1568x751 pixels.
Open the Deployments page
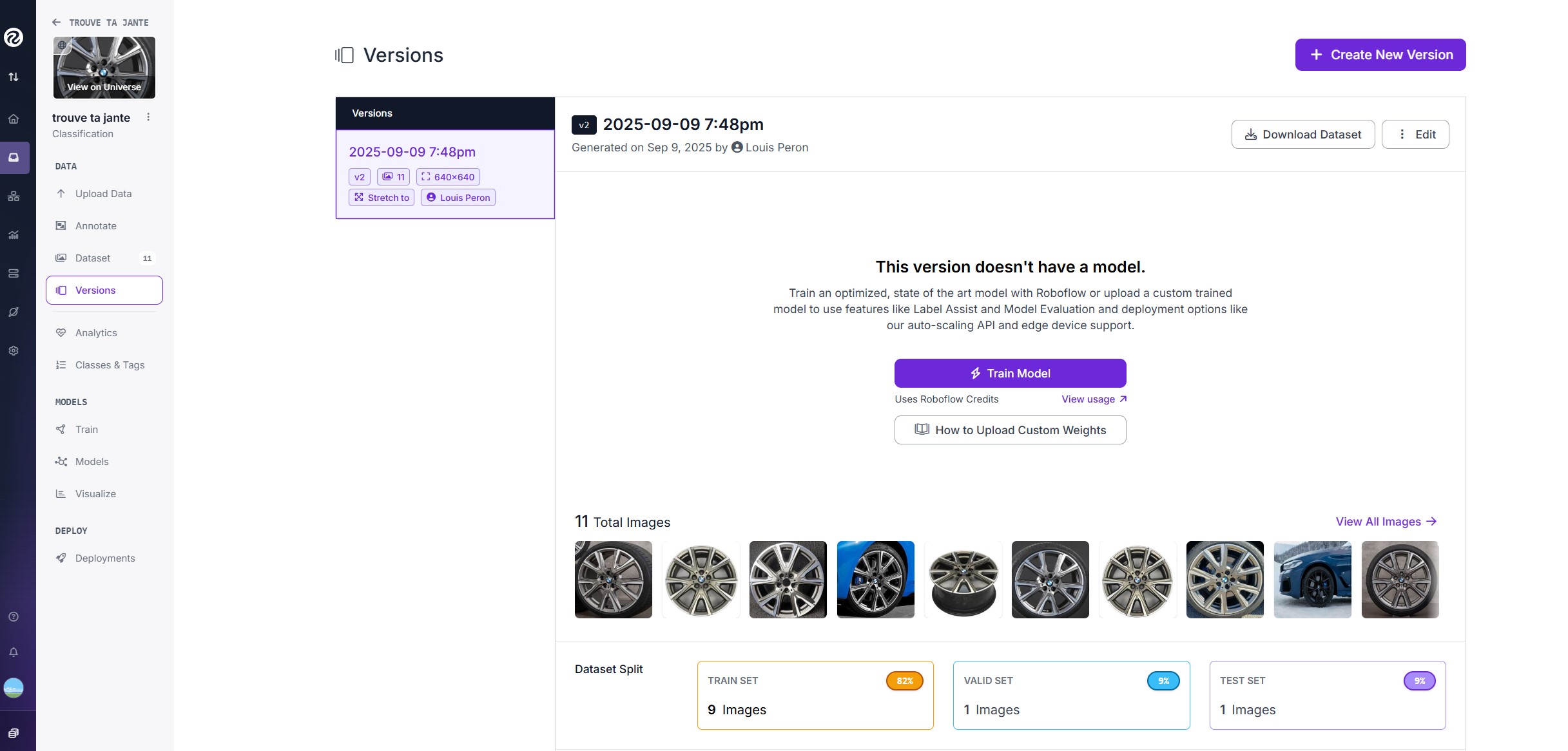[x=105, y=558]
